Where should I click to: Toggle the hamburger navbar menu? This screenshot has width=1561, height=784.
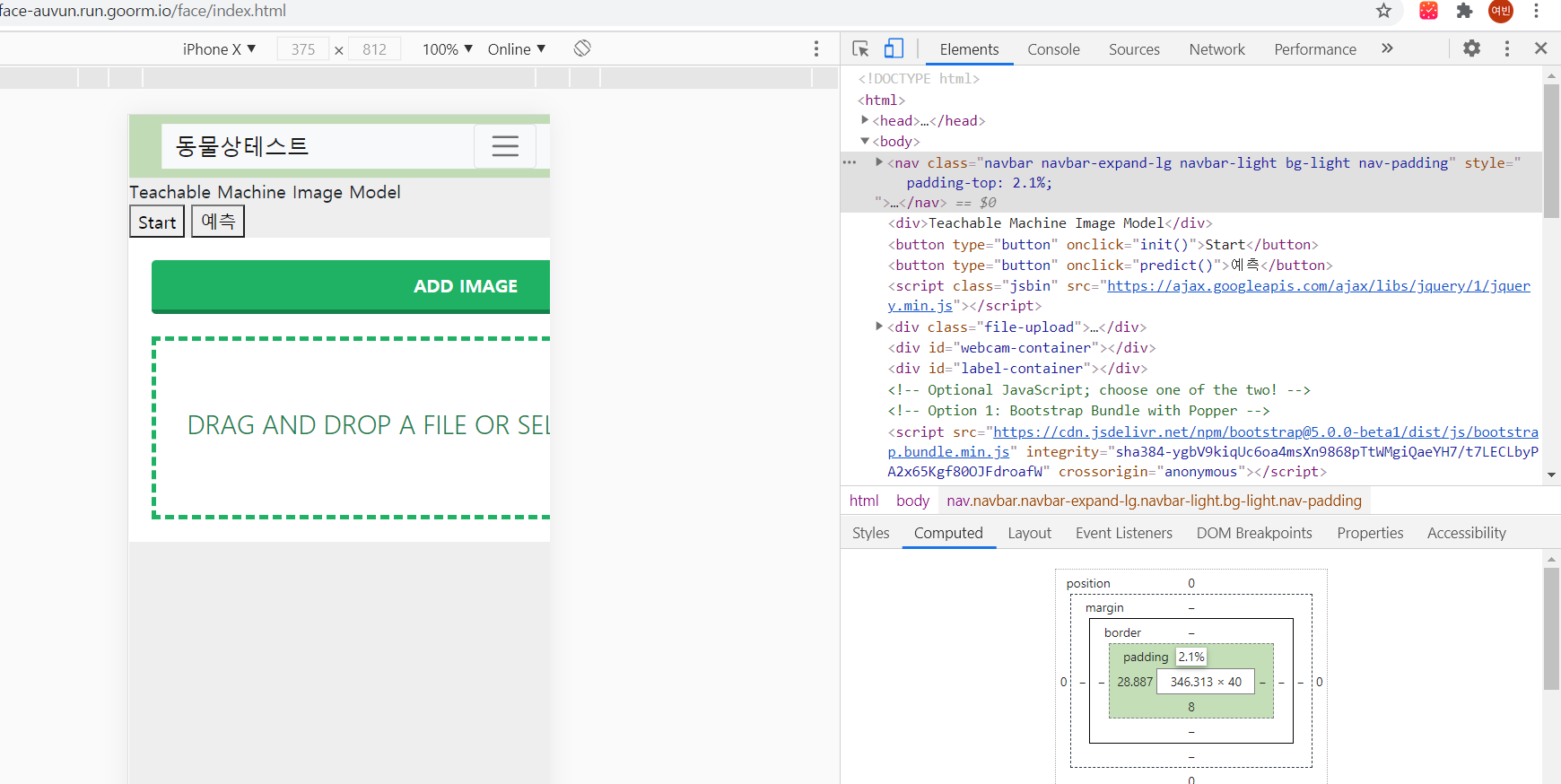505,146
